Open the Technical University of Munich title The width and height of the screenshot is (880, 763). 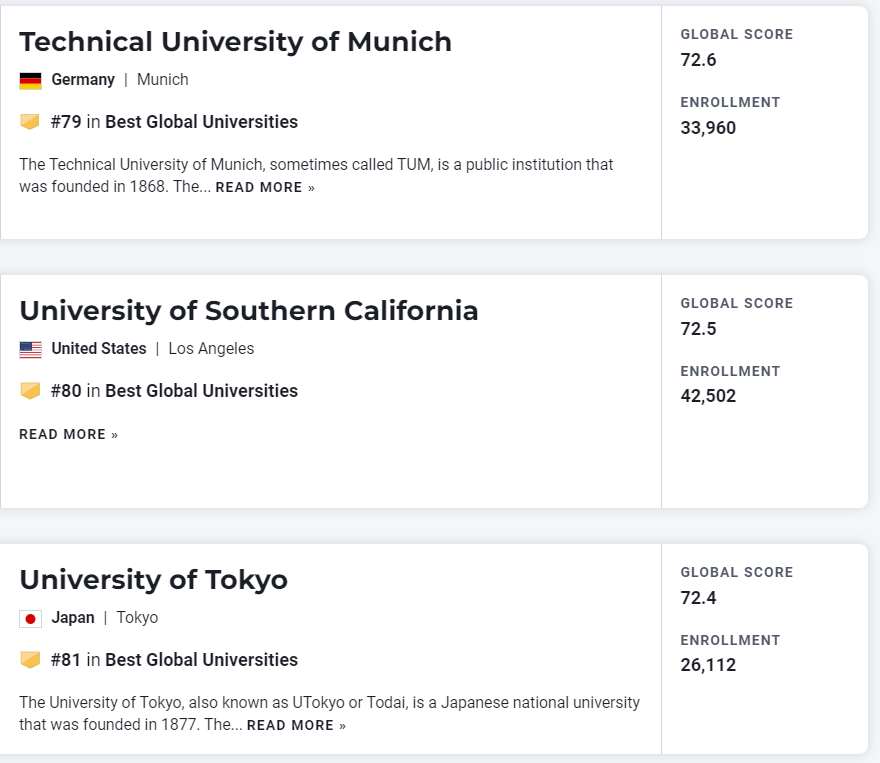click(x=235, y=42)
